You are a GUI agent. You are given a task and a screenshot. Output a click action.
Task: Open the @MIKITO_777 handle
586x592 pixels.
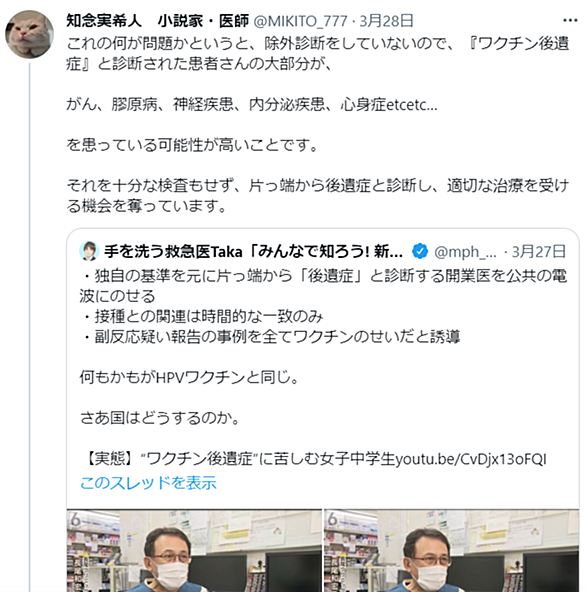click(300, 21)
